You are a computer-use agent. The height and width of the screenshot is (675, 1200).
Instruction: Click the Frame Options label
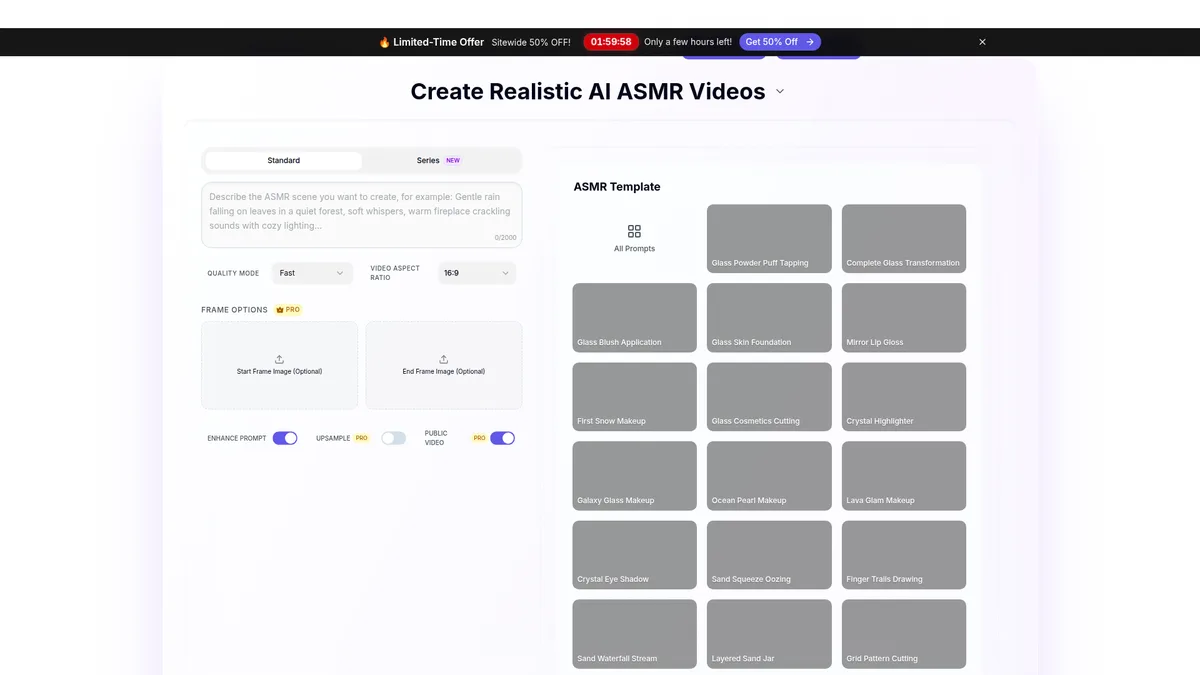tap(235, 310)
